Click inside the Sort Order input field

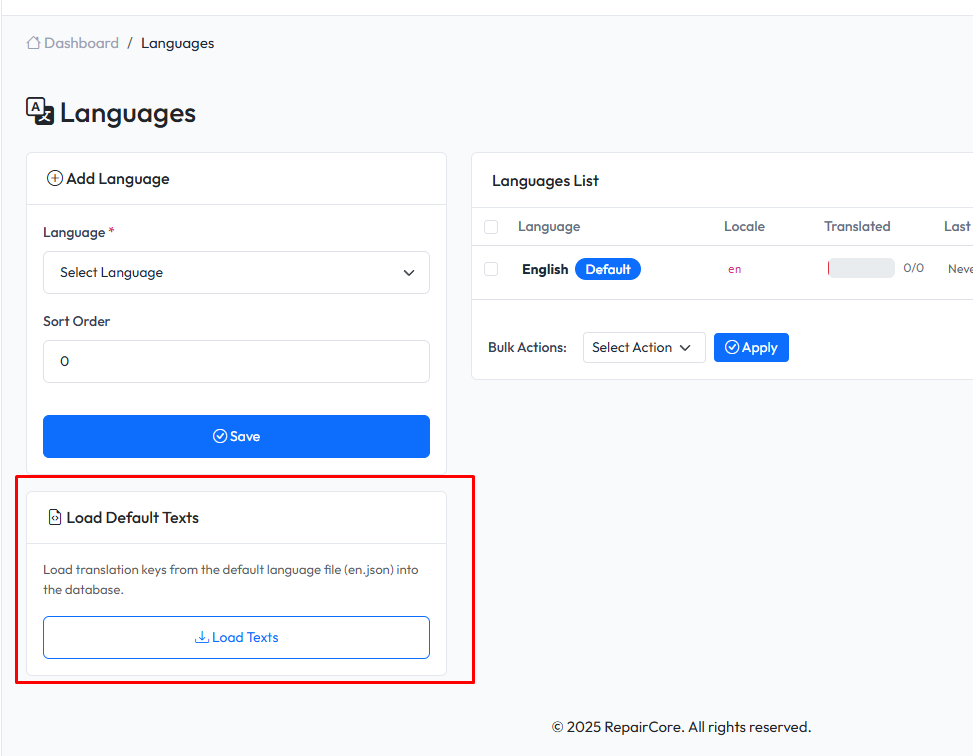(x=236, y=361)
